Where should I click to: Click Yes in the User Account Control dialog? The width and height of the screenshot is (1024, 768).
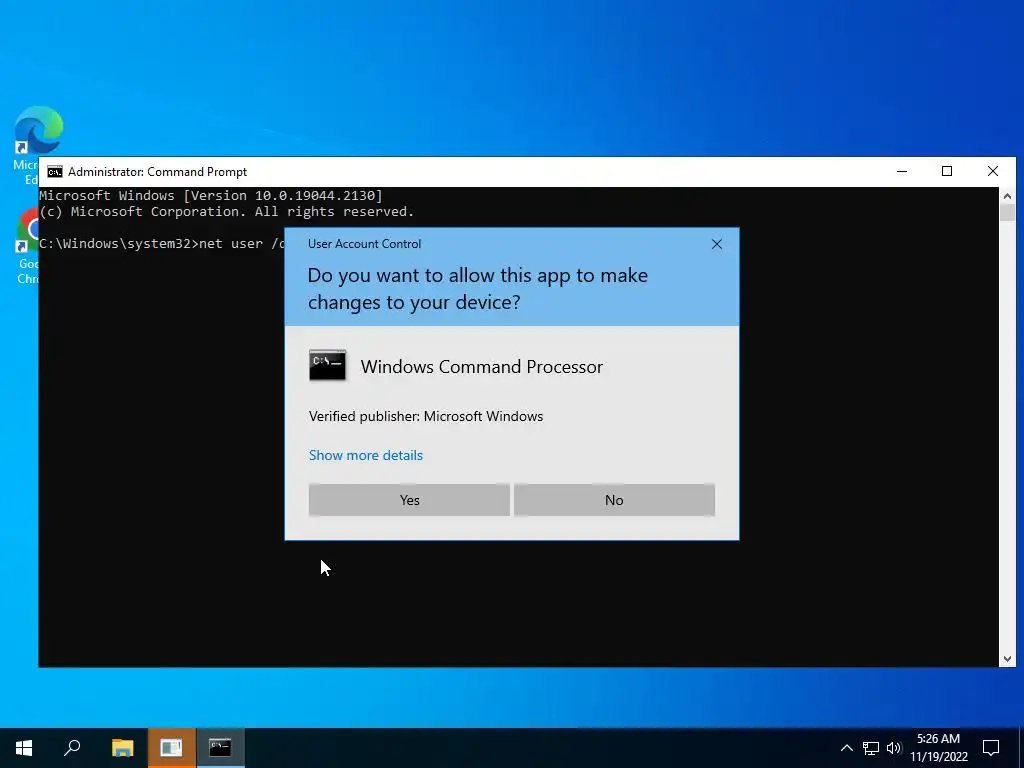coord(409,500)
